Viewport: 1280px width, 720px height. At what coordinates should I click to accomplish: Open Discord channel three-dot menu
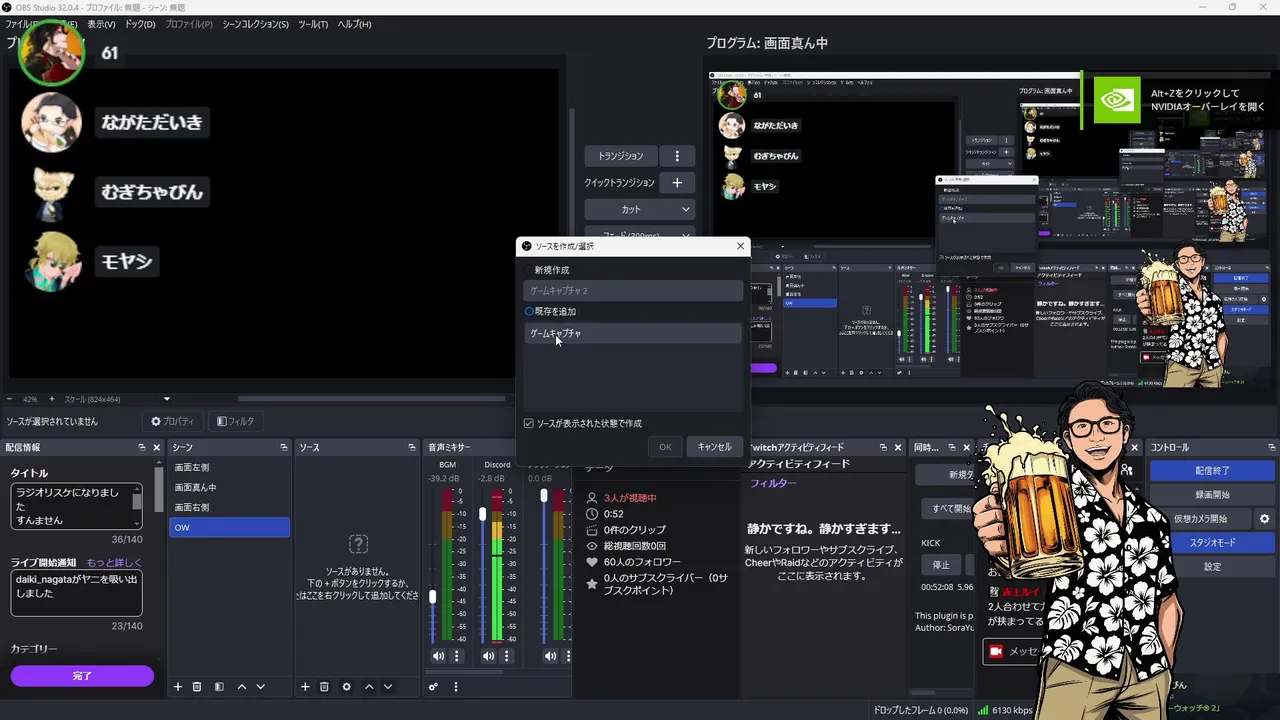click(507, 656)
